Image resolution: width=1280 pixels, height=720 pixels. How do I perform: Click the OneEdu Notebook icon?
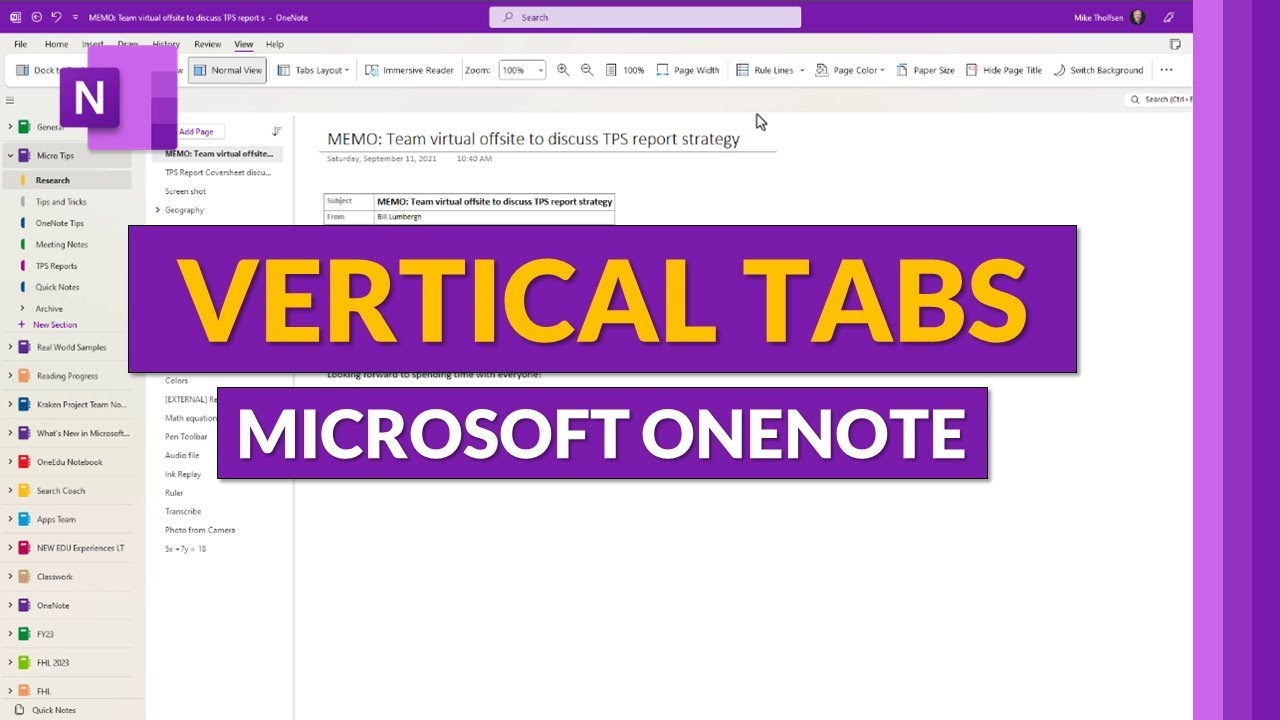pyautogui.click(x=24, y=462)
